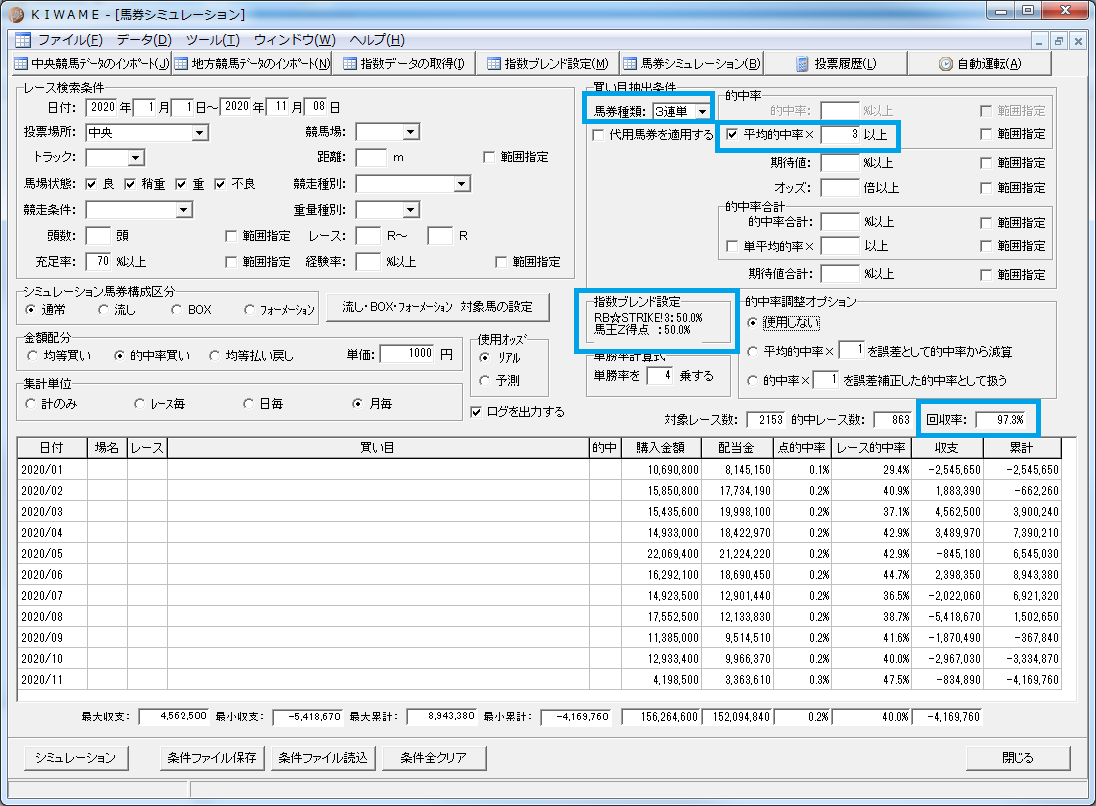Click the 閉じる button

pos(1018,758)
